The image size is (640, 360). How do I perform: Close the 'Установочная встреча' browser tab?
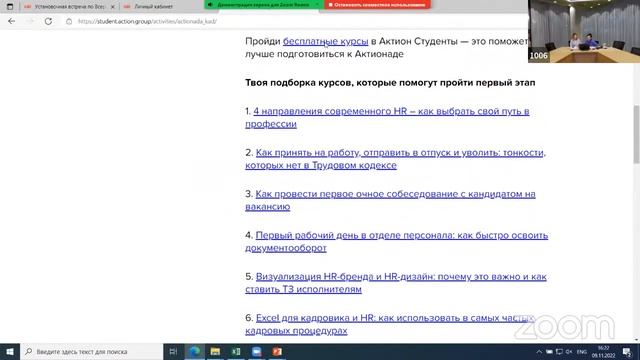tap(113, 7)
